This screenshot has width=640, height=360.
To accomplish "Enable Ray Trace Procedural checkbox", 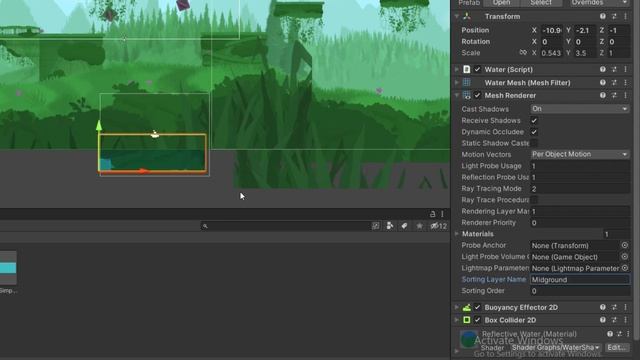I will click(534, 200).
